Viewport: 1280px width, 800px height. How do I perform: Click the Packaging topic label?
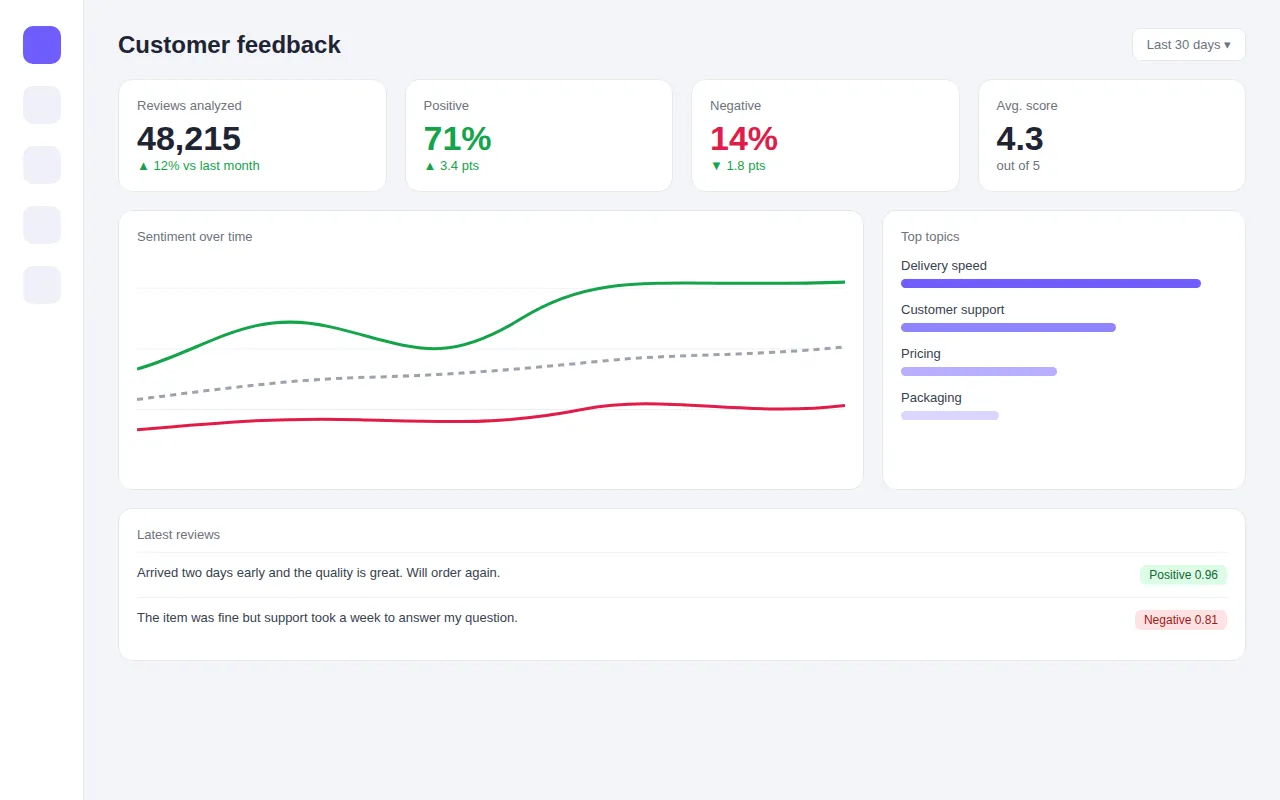pyautogui.click(x=931, y=398)
